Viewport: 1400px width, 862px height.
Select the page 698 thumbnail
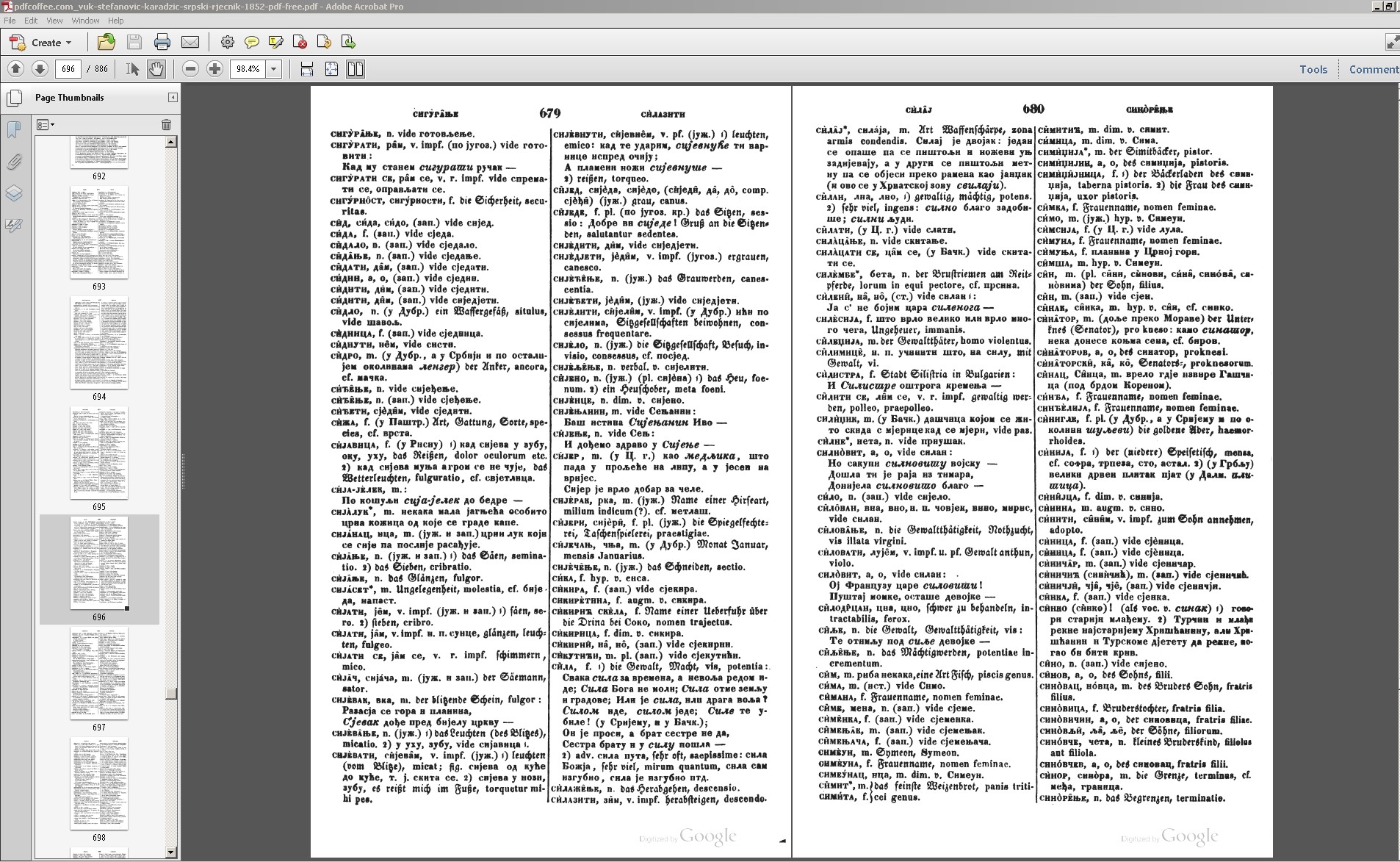click(99, 783)
